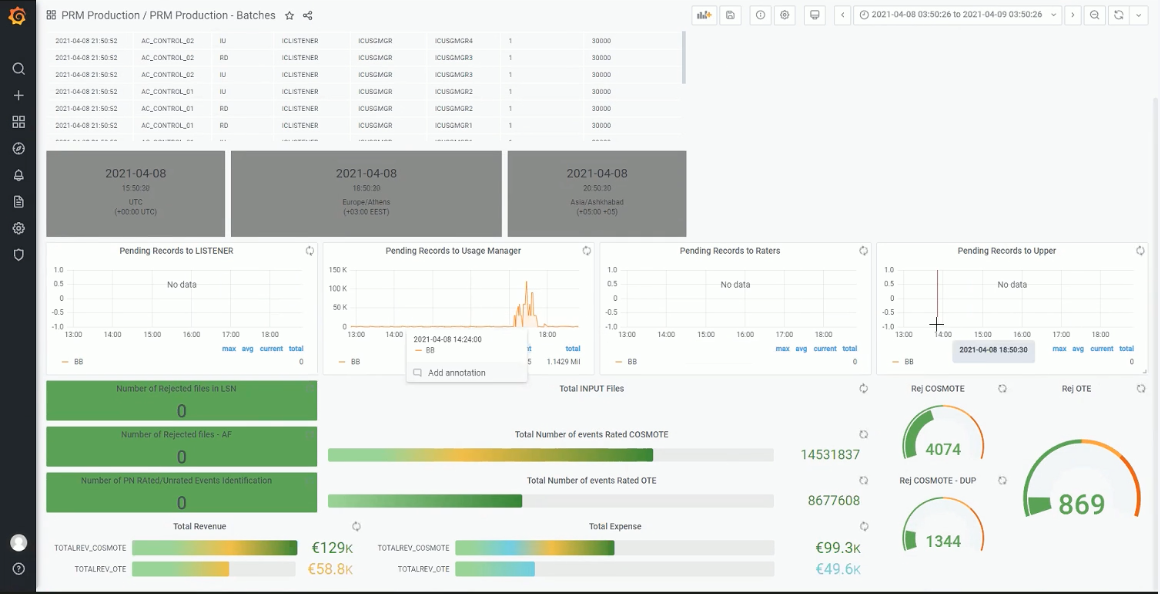This screenshot has width=1160, height=594.
Task: Open dashboard settings via the gear icon
Action: pos(785,14)
